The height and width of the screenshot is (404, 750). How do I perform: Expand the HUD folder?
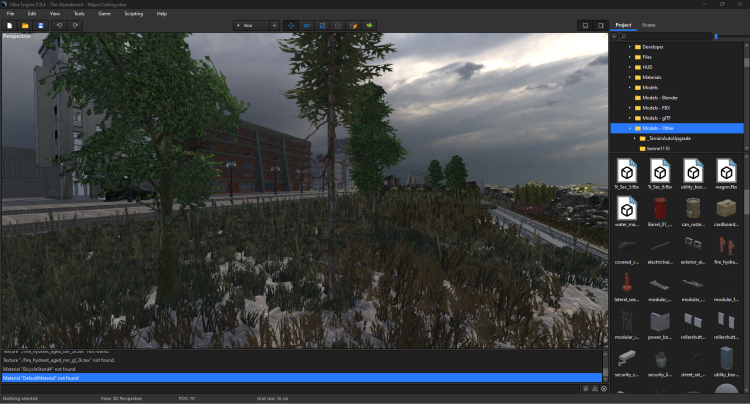(x=629, y=67)
